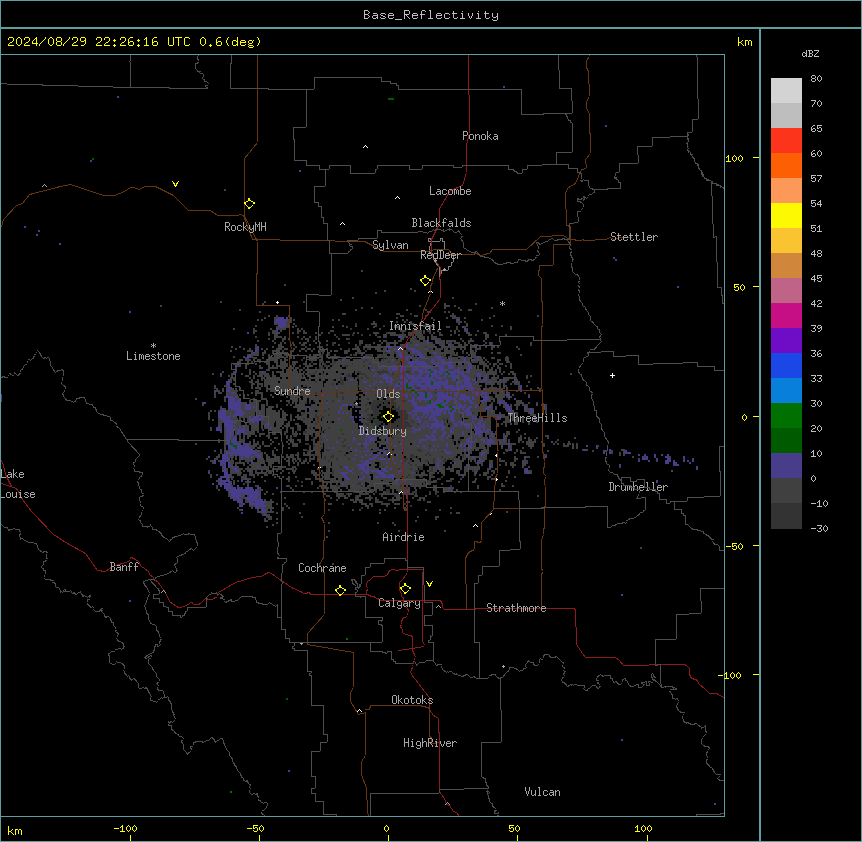Click the Strathmore label
Viewport: 862px width, 842px height.
[x=516, y=608]
